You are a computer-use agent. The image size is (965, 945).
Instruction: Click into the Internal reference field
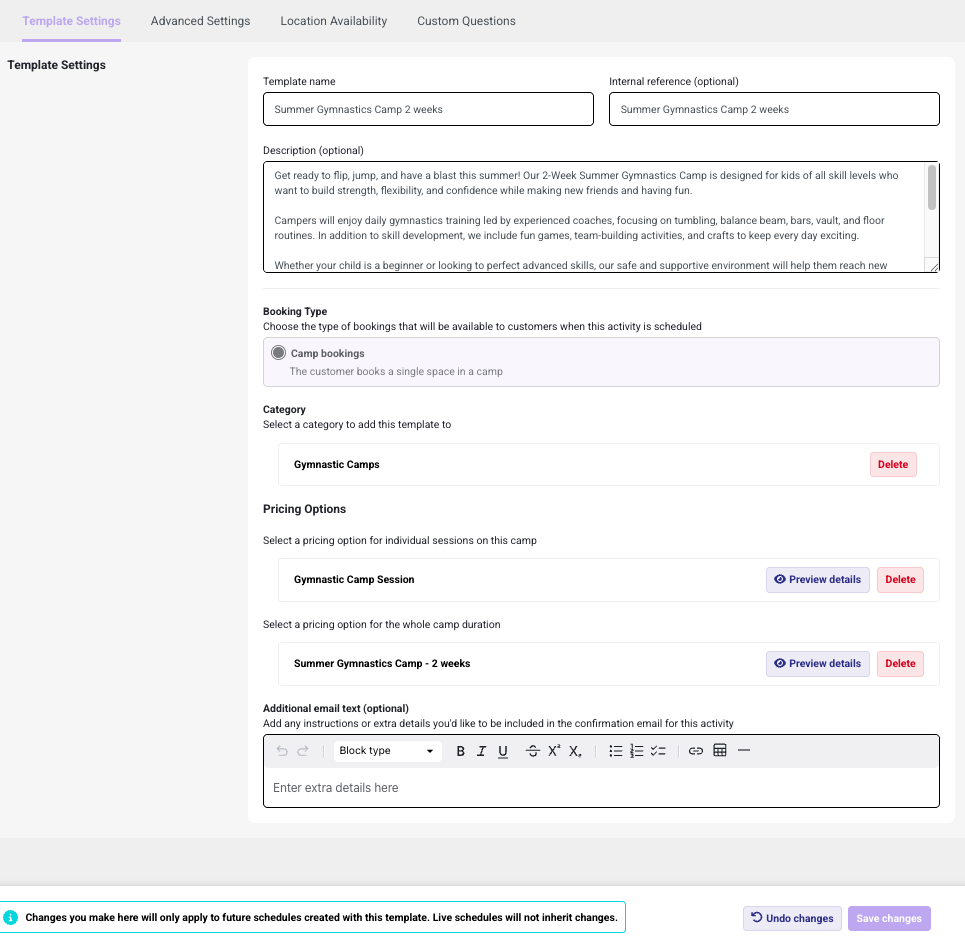point(774,109)
